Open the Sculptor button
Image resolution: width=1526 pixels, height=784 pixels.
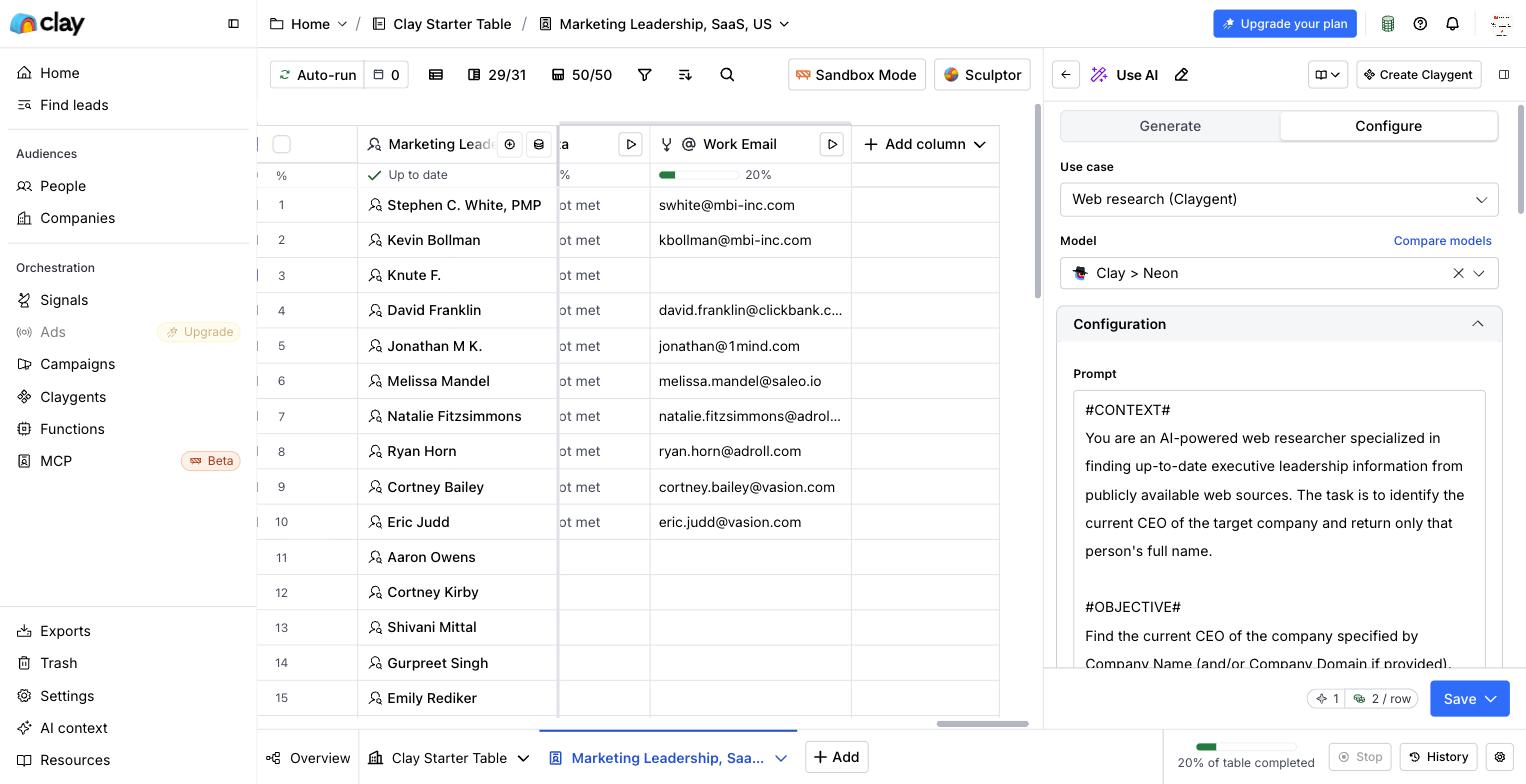[982, 75]
